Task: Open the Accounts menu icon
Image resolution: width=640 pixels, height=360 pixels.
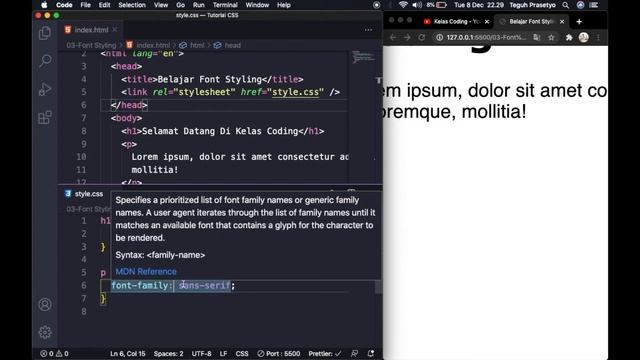Action: tap(45, 304)
